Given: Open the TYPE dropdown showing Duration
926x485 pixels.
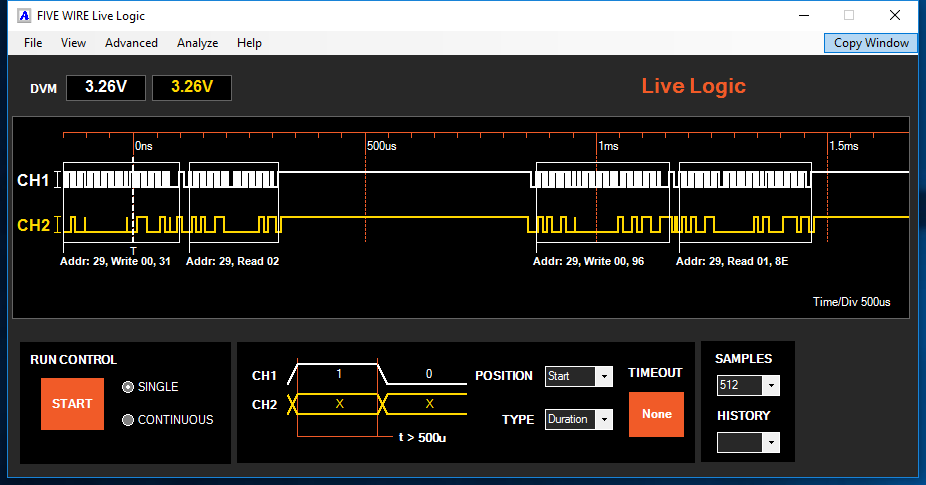Looking at the screenshot, I should click(579, 419).
